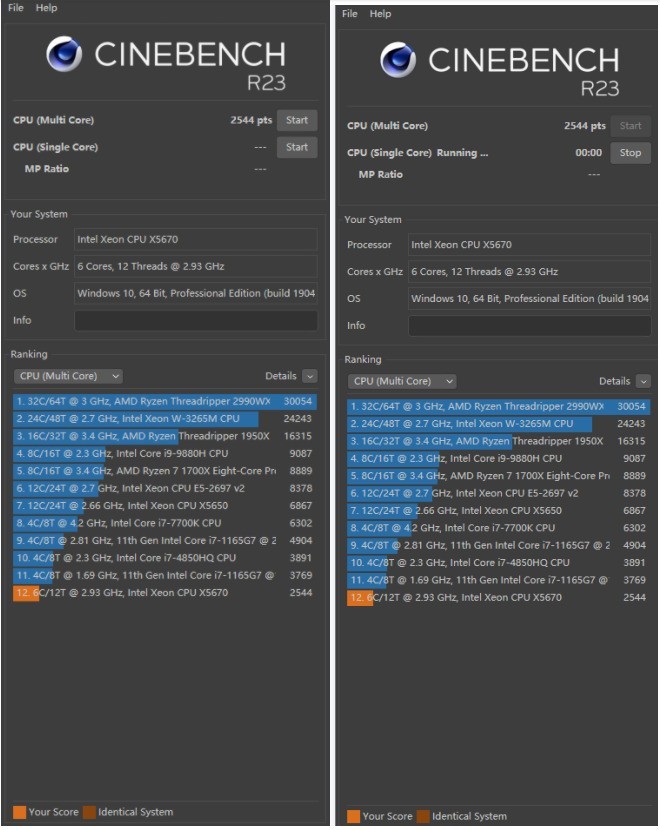Expand the Details arrow in left window
Image resolution: width=660 pixels, height=830 pixels.
[309, 376]
